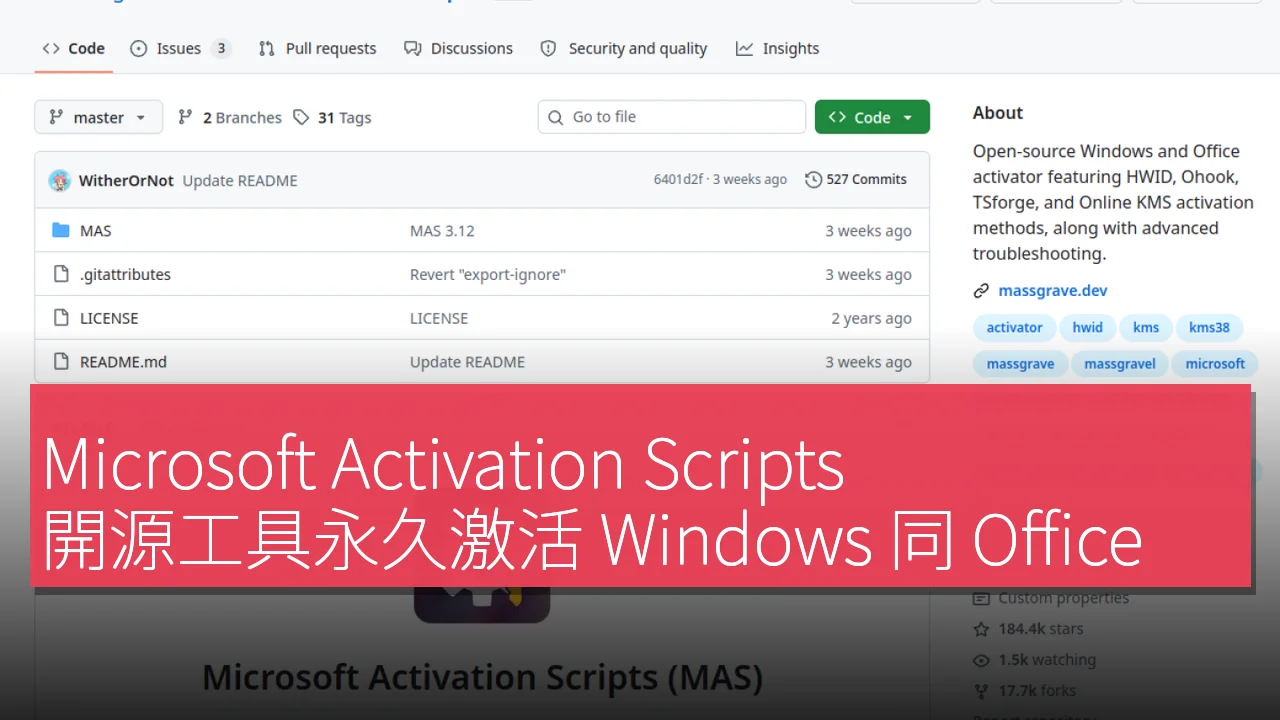Select the kms topic tag
The width and height of the screenshot is (1280, 720).
click(x=1146, y=327)
